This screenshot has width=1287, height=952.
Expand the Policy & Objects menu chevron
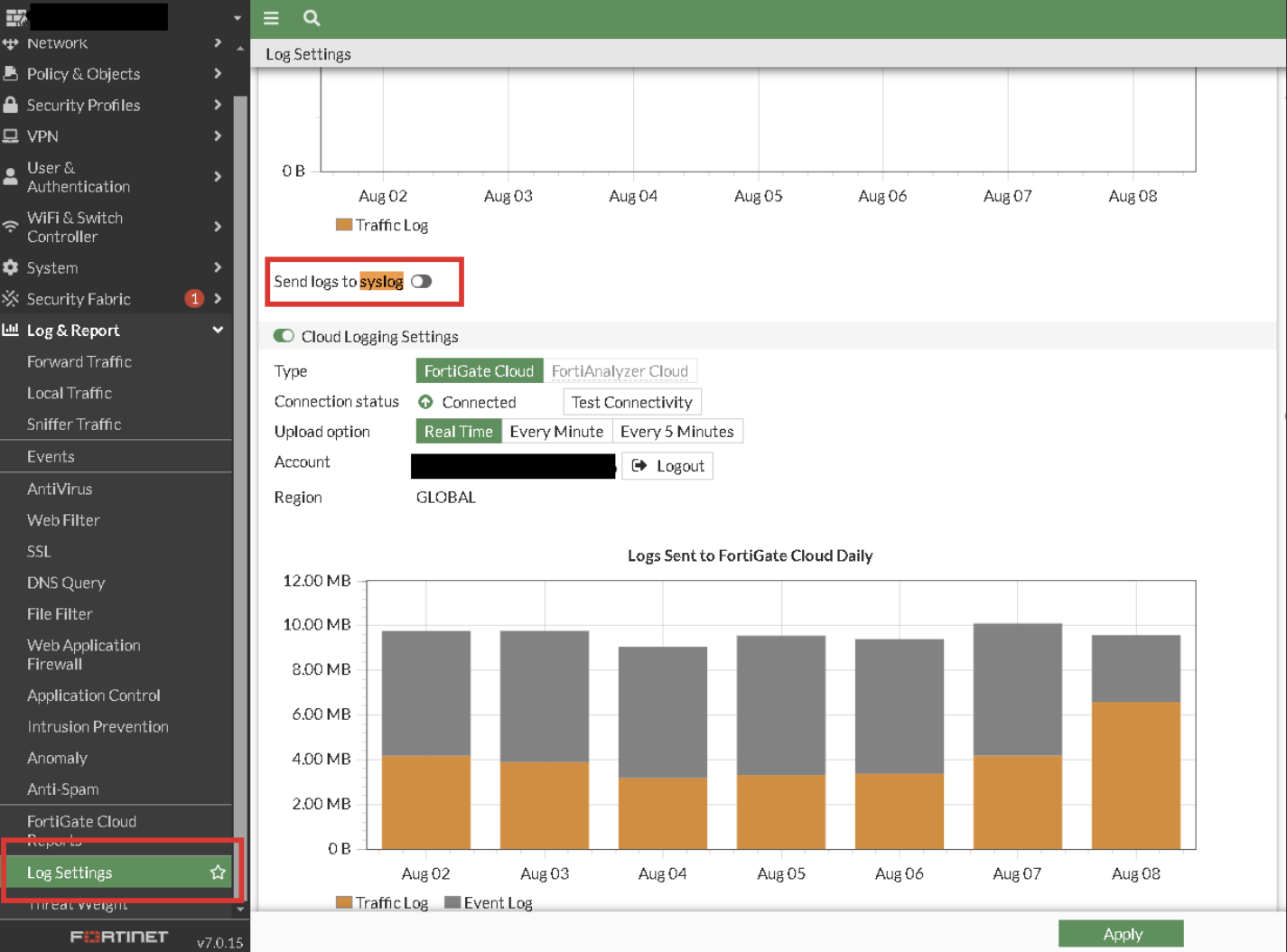click(218, 74)
